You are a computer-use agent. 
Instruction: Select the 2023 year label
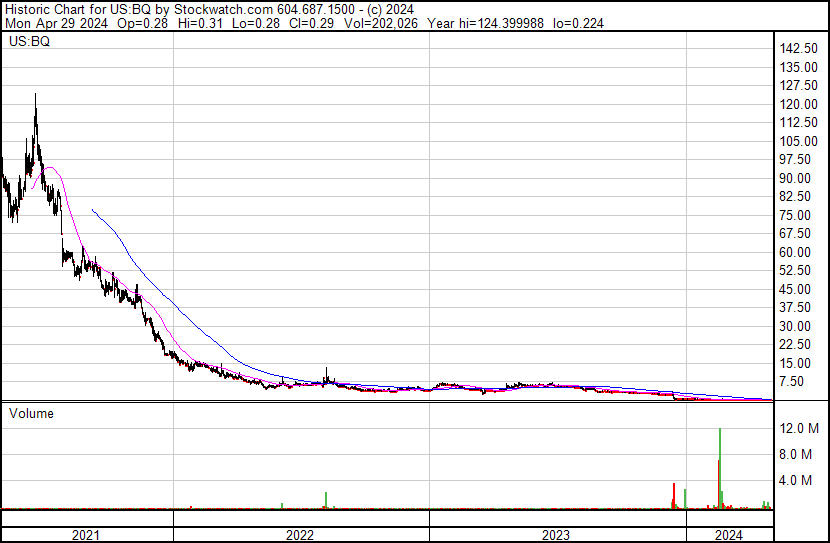[x=556, y=535]
